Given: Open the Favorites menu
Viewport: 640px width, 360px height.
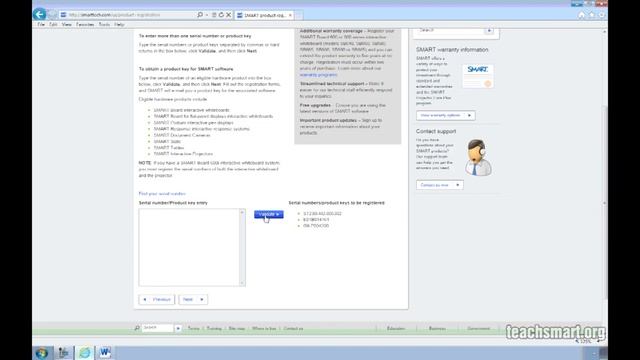Looking at the screenshot, I should point(85,24).
